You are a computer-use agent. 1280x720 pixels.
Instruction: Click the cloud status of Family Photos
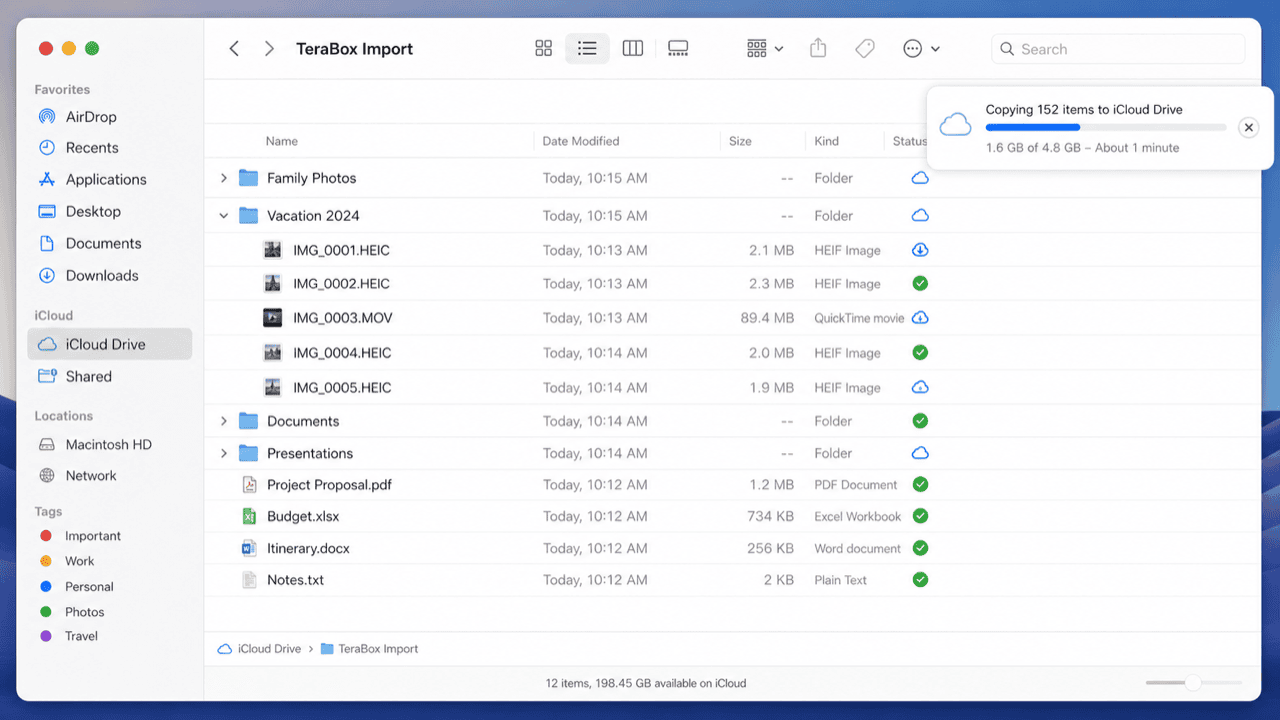pos(920,178)
